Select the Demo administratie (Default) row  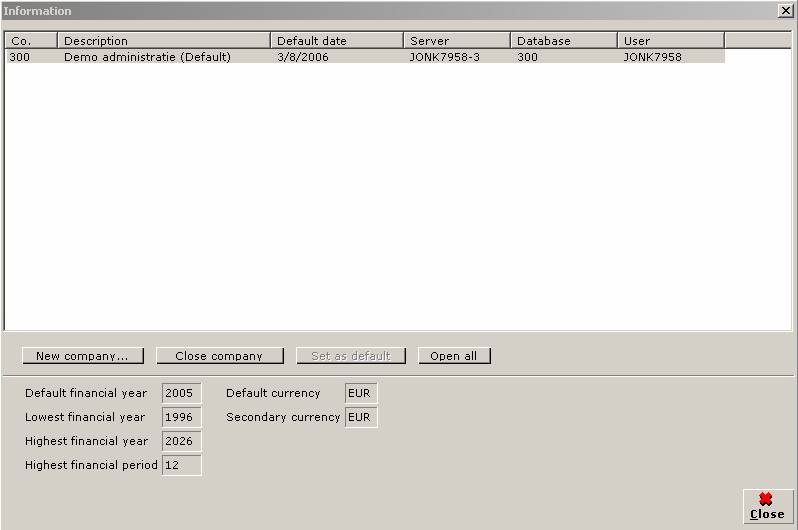coord(147,57)
